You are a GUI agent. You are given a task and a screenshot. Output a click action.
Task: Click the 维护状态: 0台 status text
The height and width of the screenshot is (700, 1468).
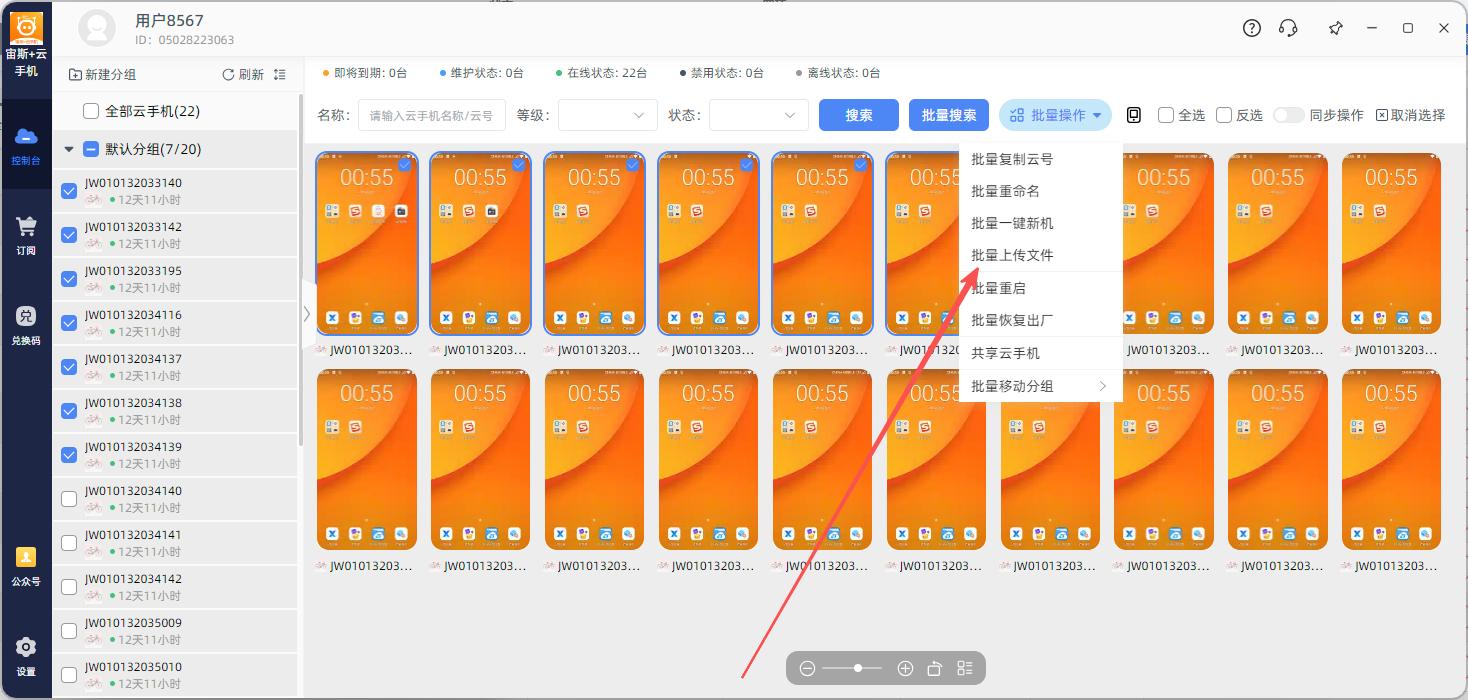(487, 73)
